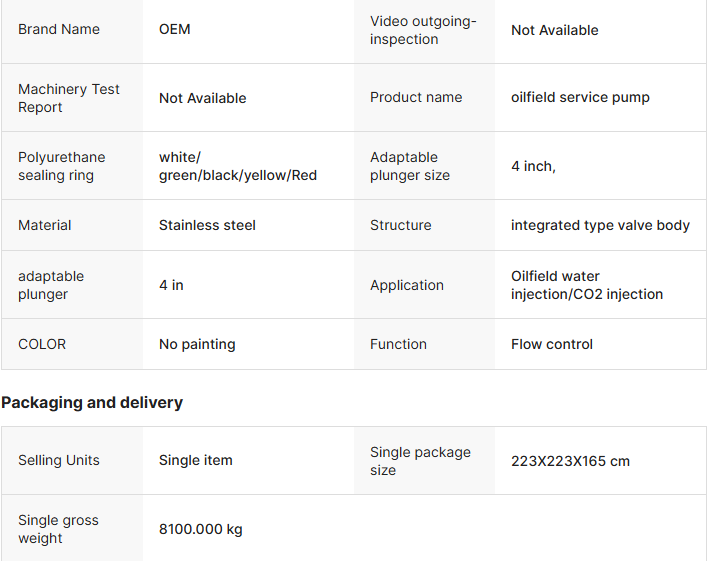Click the 'Polyurethane sealing ring' label
Viewport: 707px width, 561px height.
(x=62, y=166)
